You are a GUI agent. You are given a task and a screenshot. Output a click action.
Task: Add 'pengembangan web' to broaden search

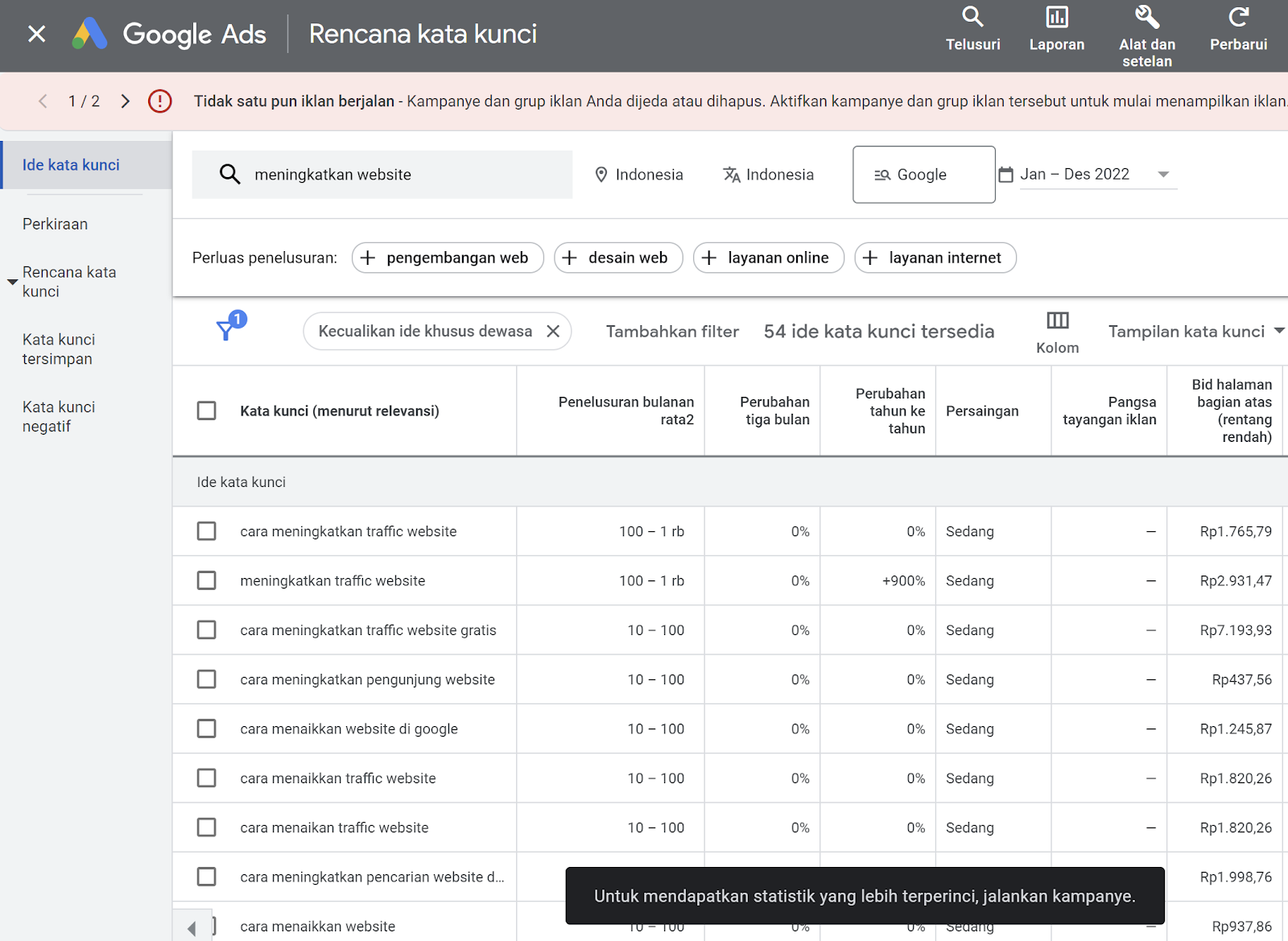[x=448, y=258]
